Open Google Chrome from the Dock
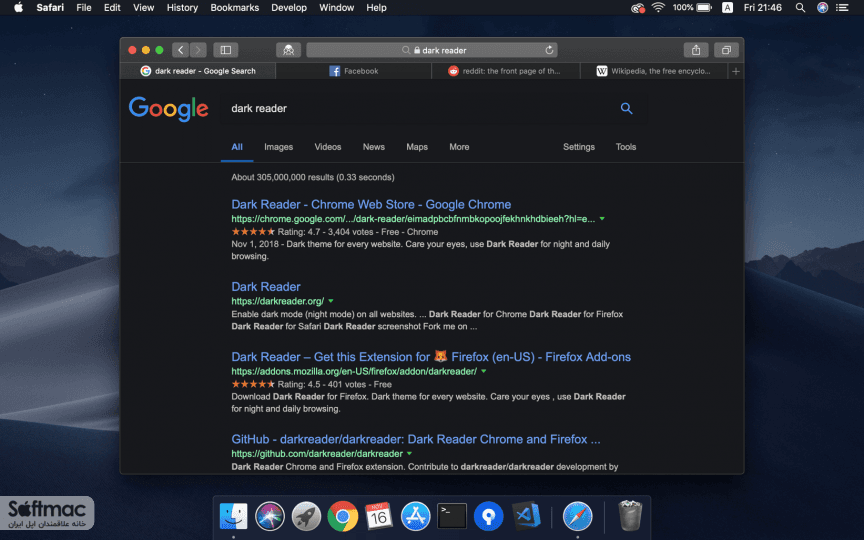The image size is (864, 540). click(342, 516)
